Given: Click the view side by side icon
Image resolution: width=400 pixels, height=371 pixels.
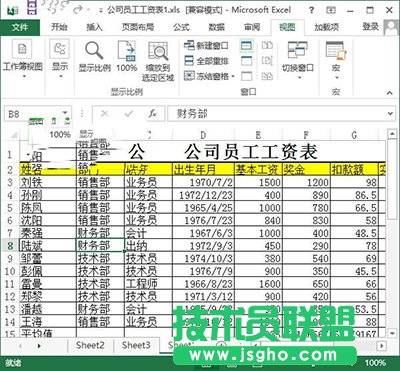Looking at the screenshot, I should click(267, 46).
